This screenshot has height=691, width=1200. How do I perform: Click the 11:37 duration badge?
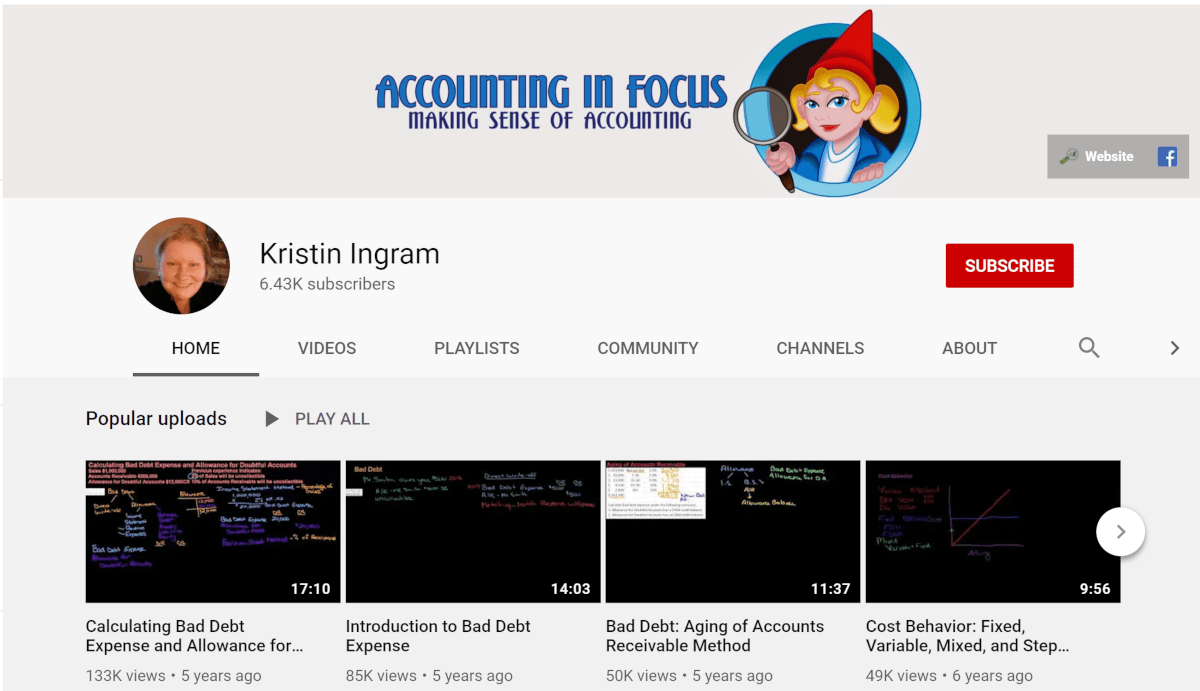830,589
